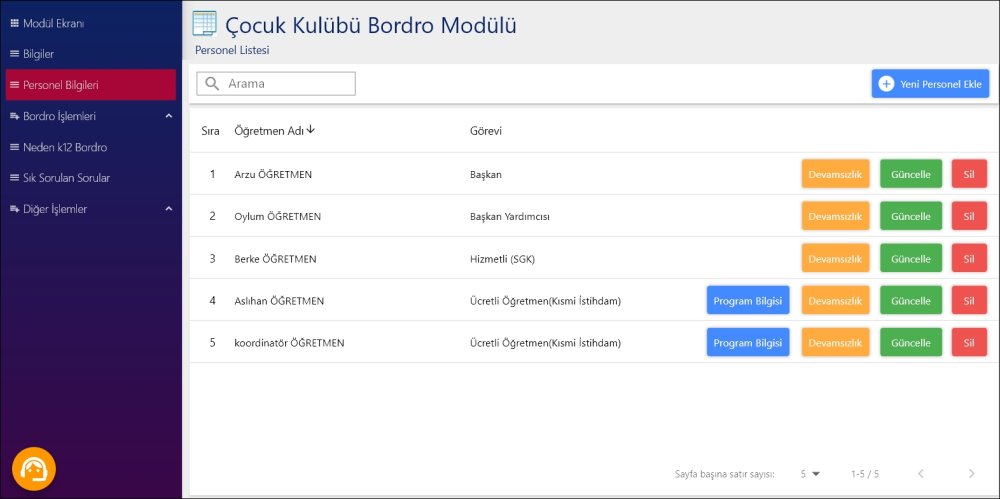
Task: Delete Arzu ÖĞRETMEN with Sil button
Action: 969,174
